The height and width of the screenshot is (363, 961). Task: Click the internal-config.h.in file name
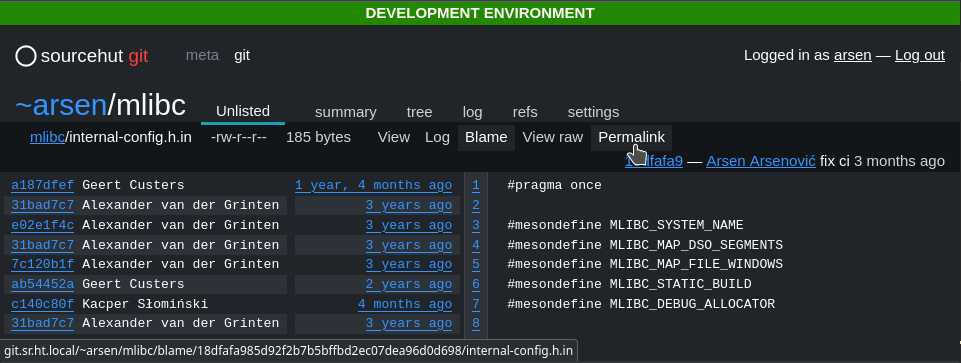tap(130, 137)
